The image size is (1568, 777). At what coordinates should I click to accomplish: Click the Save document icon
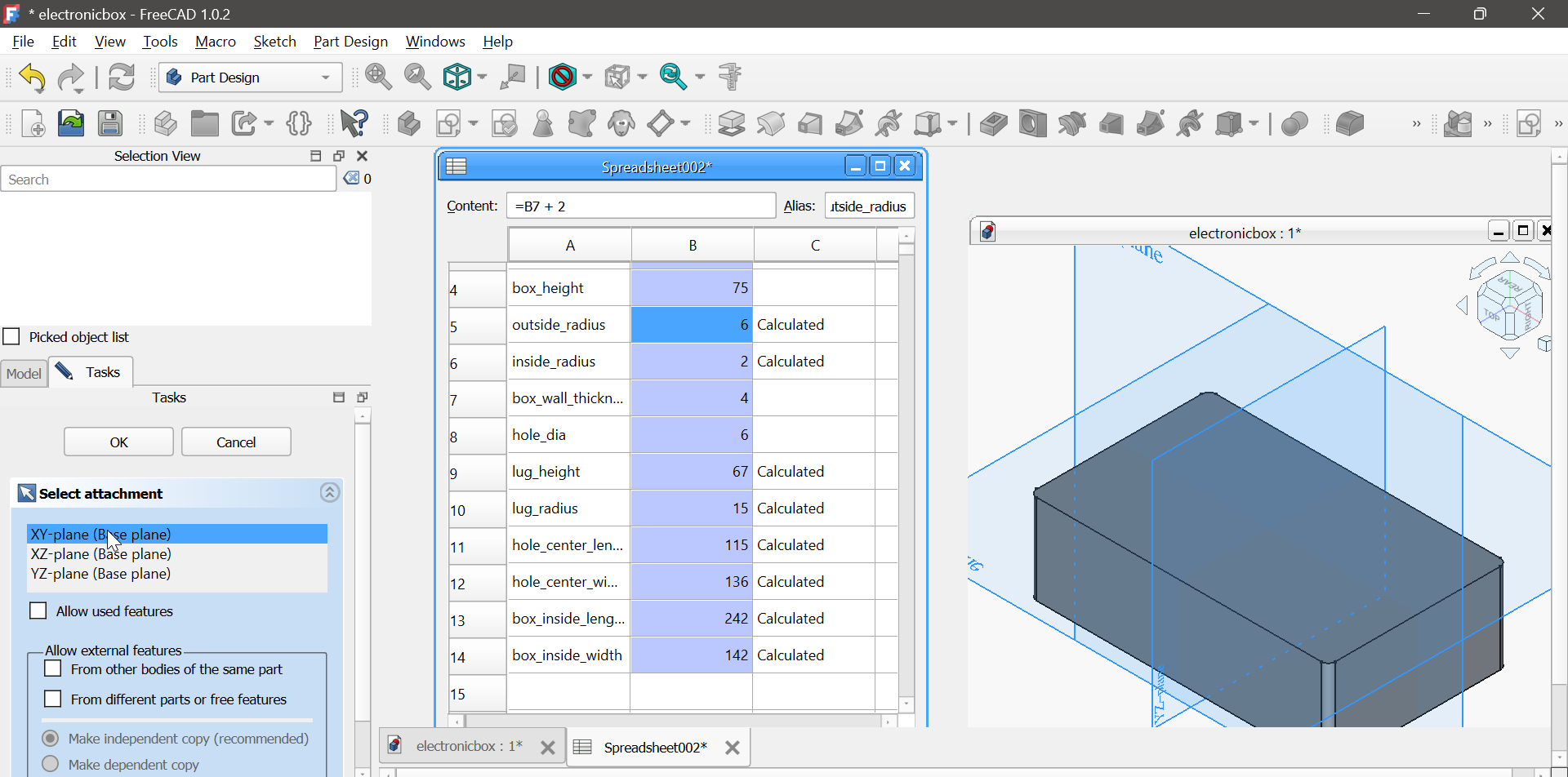(110, 123)
